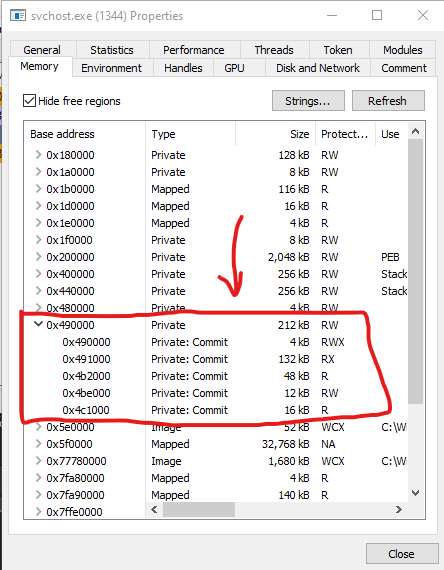Toggle the Hide free regions checkbox
The image size is (444, 570).
(x=29, y=101)
